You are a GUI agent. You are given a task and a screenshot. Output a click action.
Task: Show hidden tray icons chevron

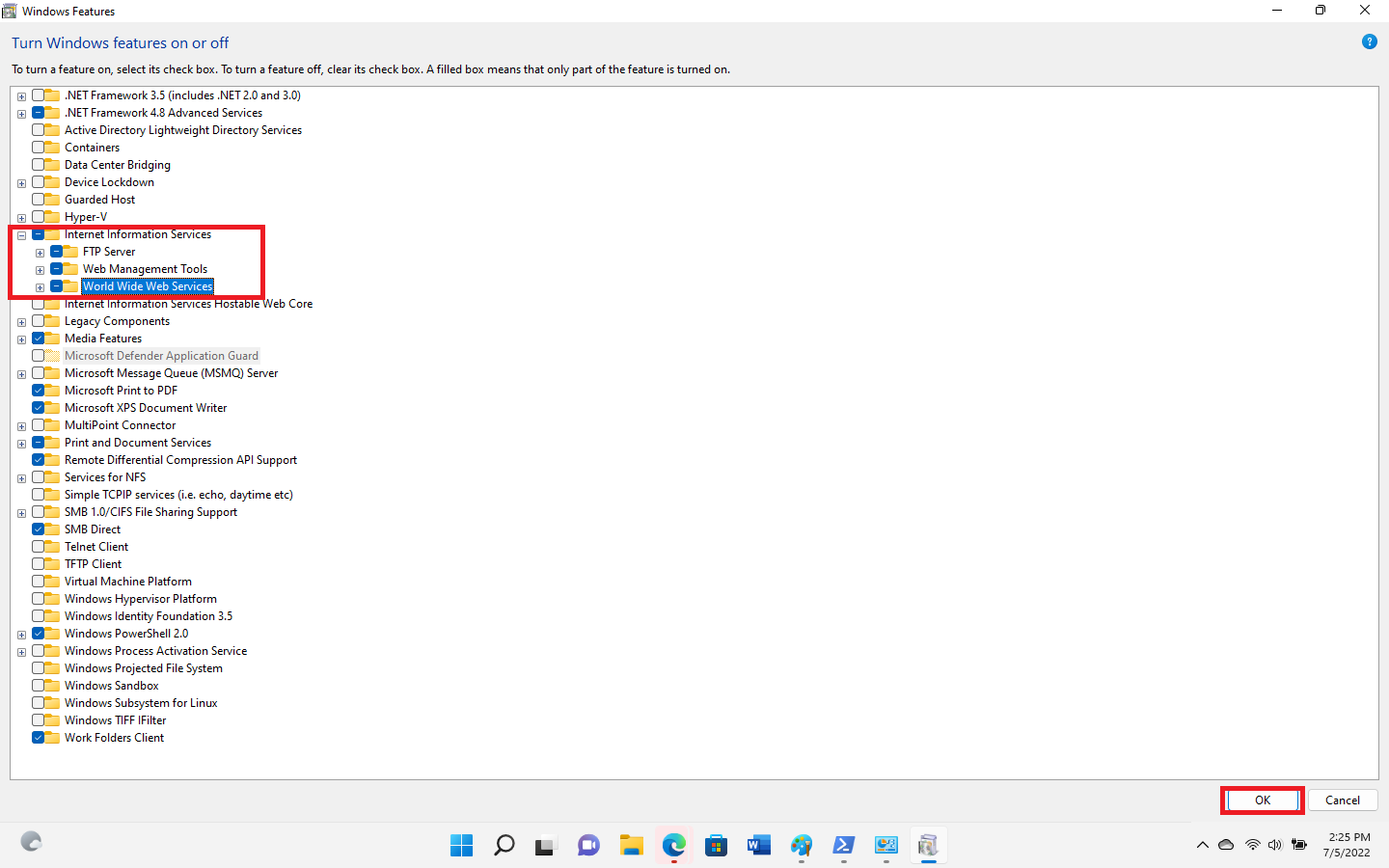[x=1202, y=845]
